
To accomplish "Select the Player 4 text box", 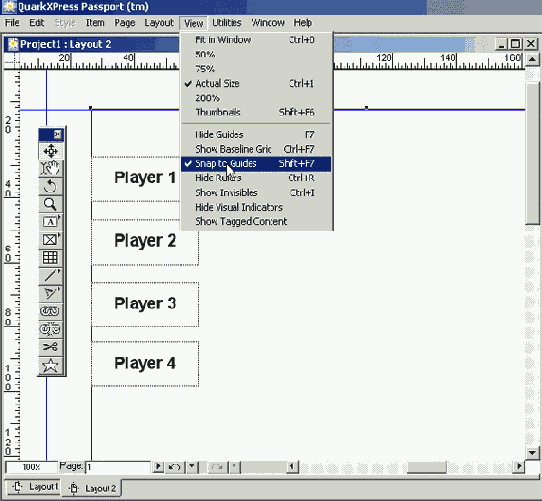I will (x=145, y=364).
